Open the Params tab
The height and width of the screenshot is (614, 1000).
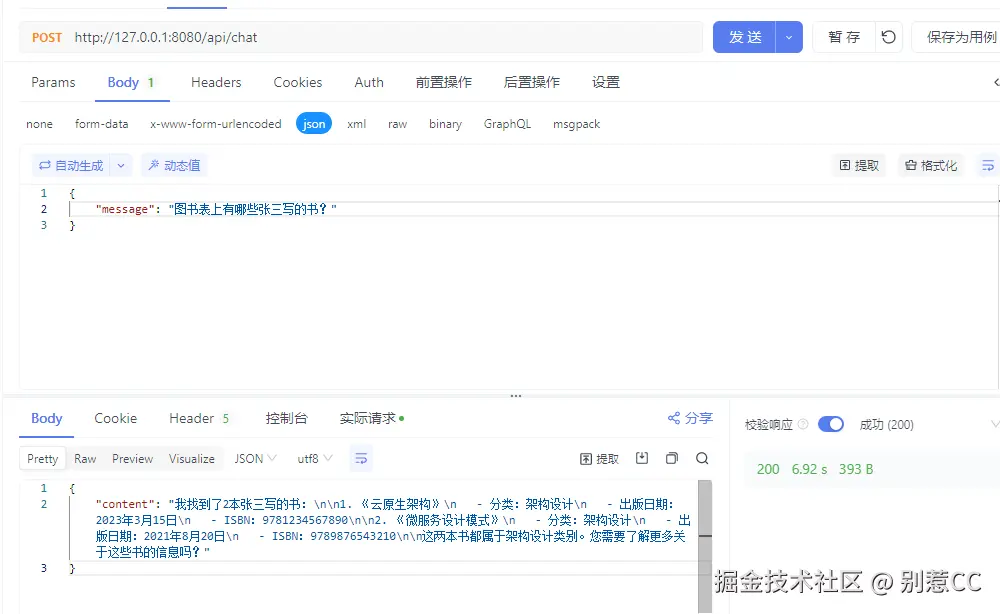(x=53, y=82)
